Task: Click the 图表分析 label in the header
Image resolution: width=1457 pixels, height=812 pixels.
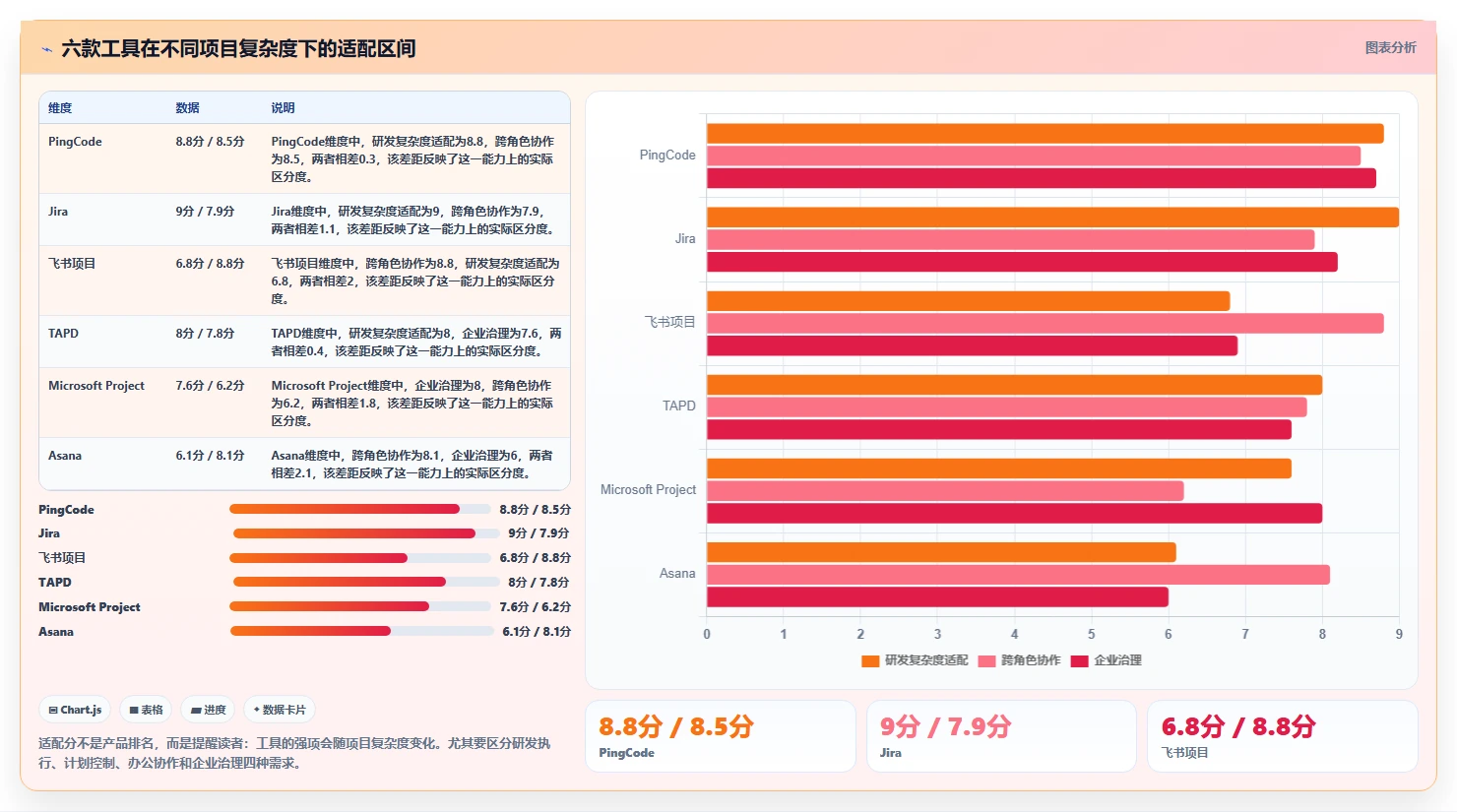Action: pos(1390,48)
